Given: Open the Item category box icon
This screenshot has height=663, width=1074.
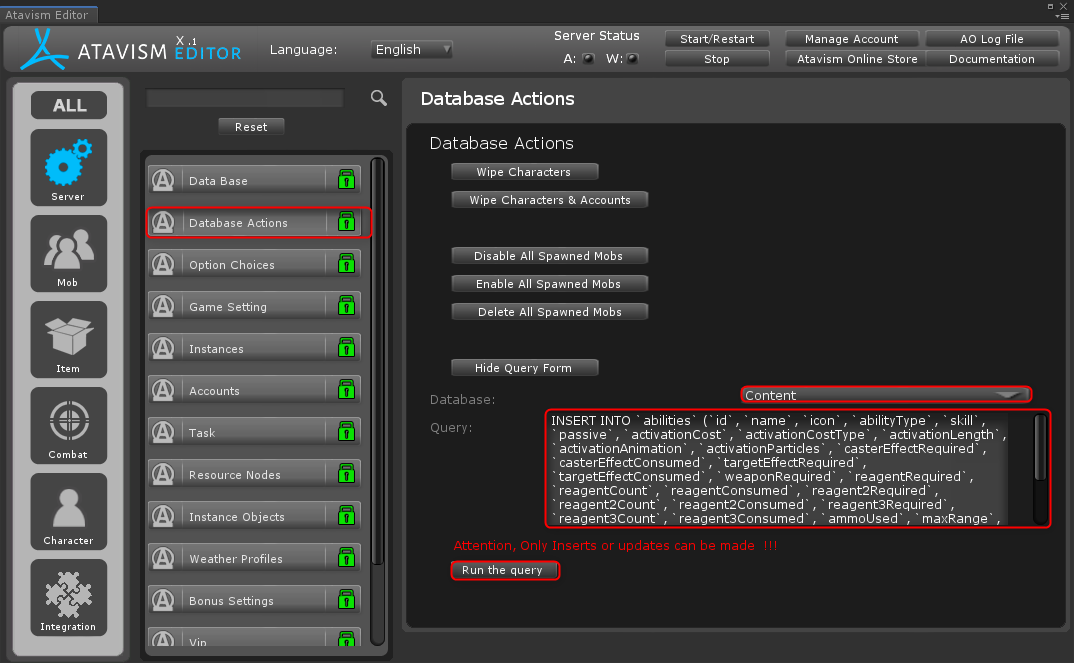Looking at the screenshot, I should pos(68,340).
